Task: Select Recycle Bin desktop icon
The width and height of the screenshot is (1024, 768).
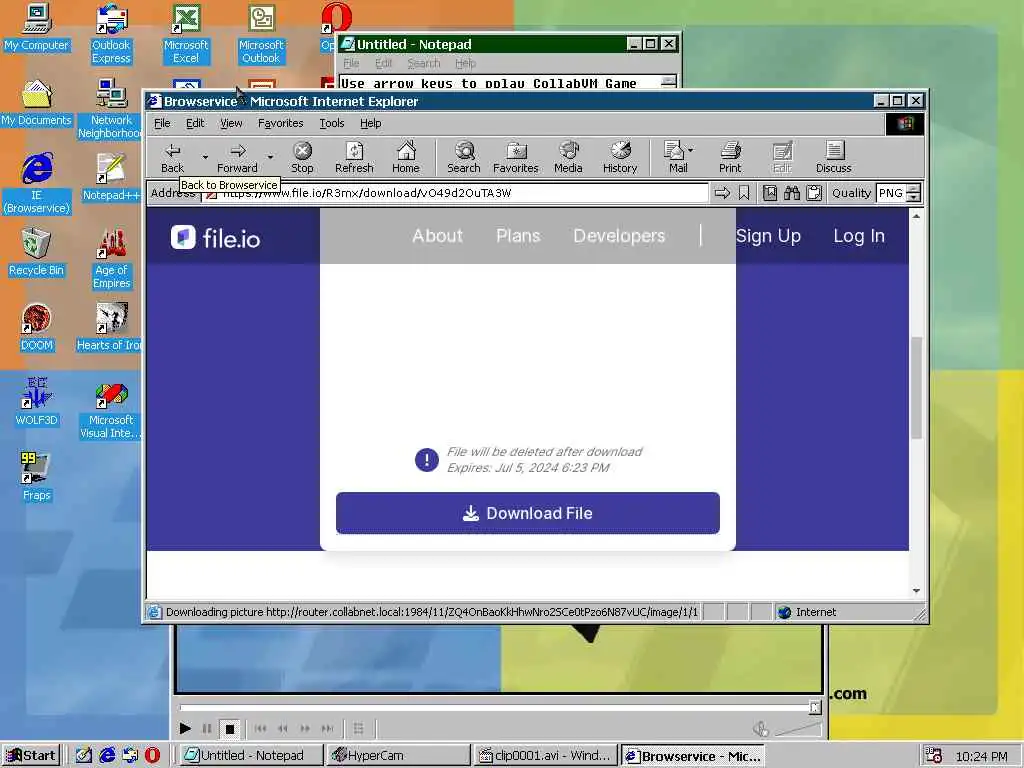Action: click(36, 253)
